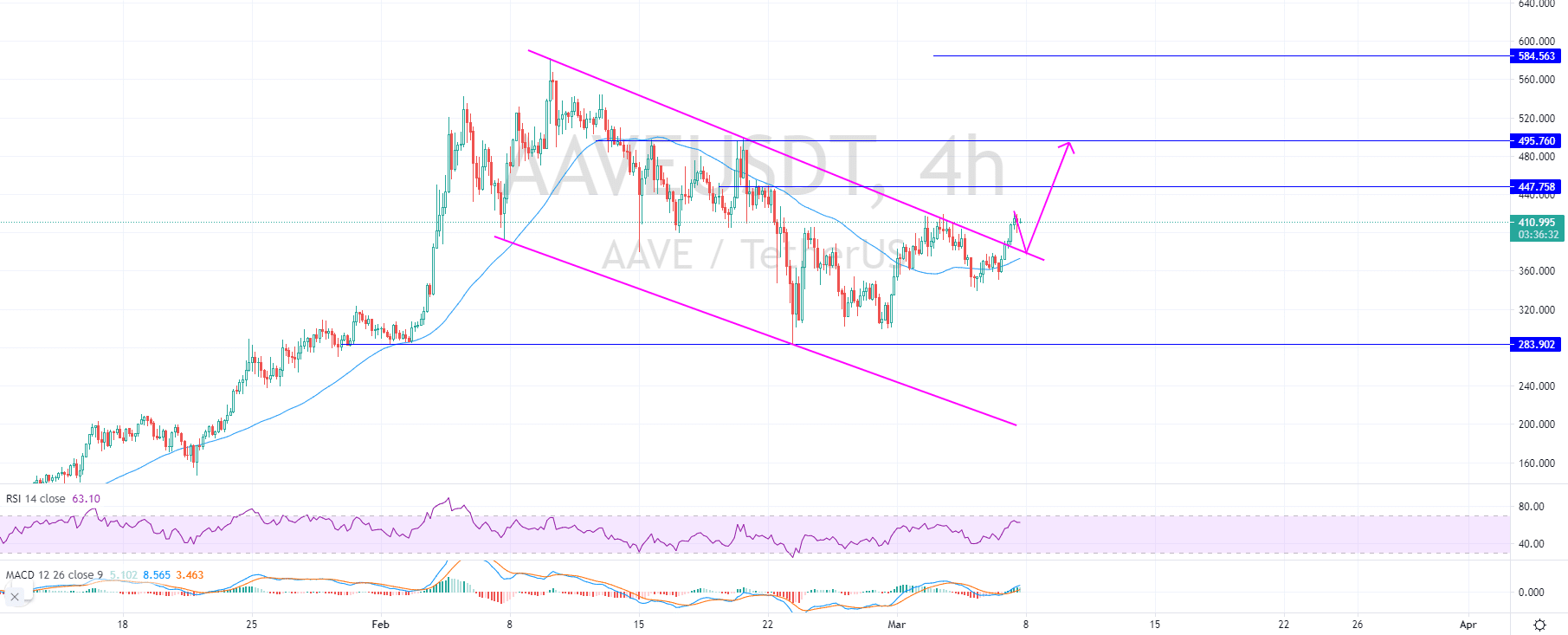
Task: Click the 560.000 price scale label
Action: click(1537, 80)
